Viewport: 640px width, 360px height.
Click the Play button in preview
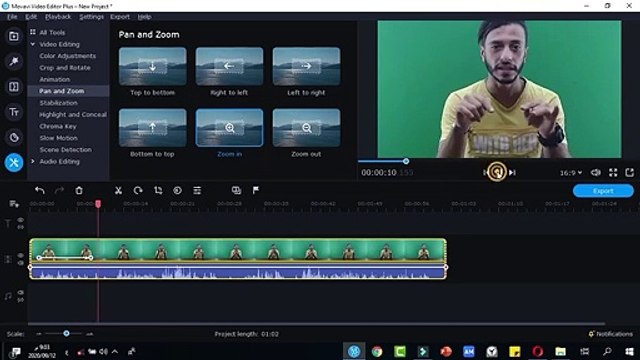pos(497,172)
